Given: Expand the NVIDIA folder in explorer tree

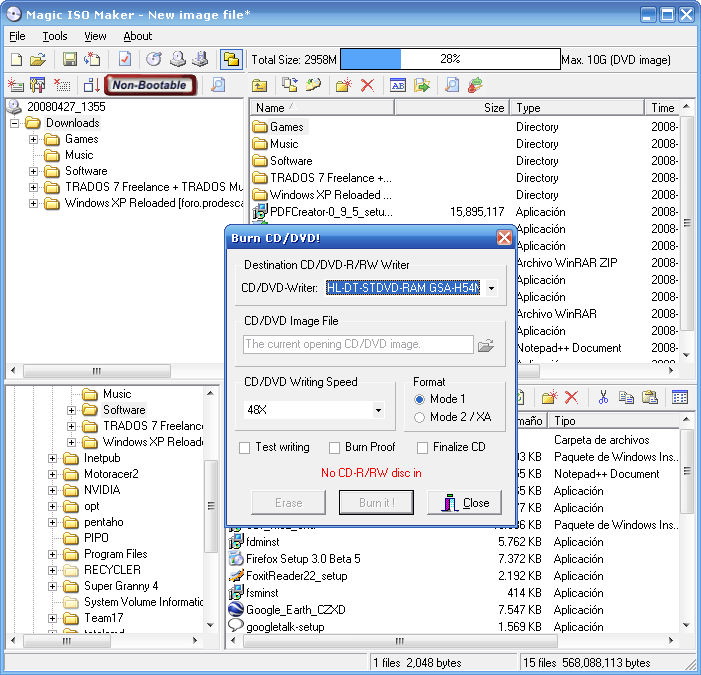Looking at the screenshot, I should 52,490.
